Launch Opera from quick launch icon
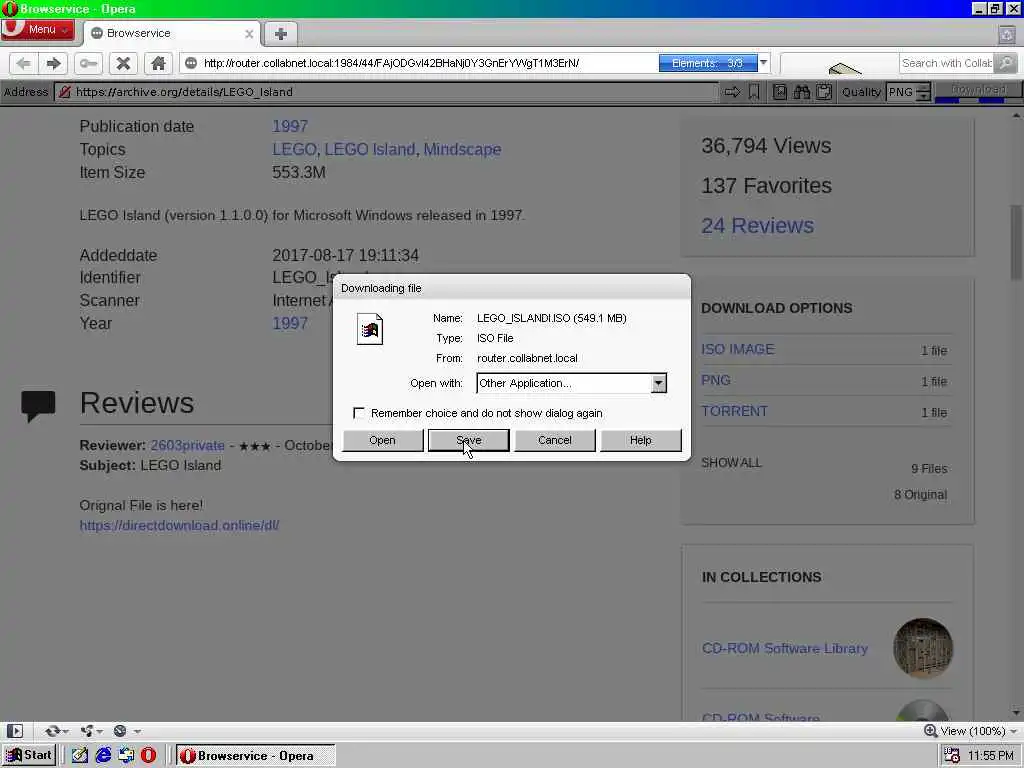The image size is (1024, 768). 148,756
